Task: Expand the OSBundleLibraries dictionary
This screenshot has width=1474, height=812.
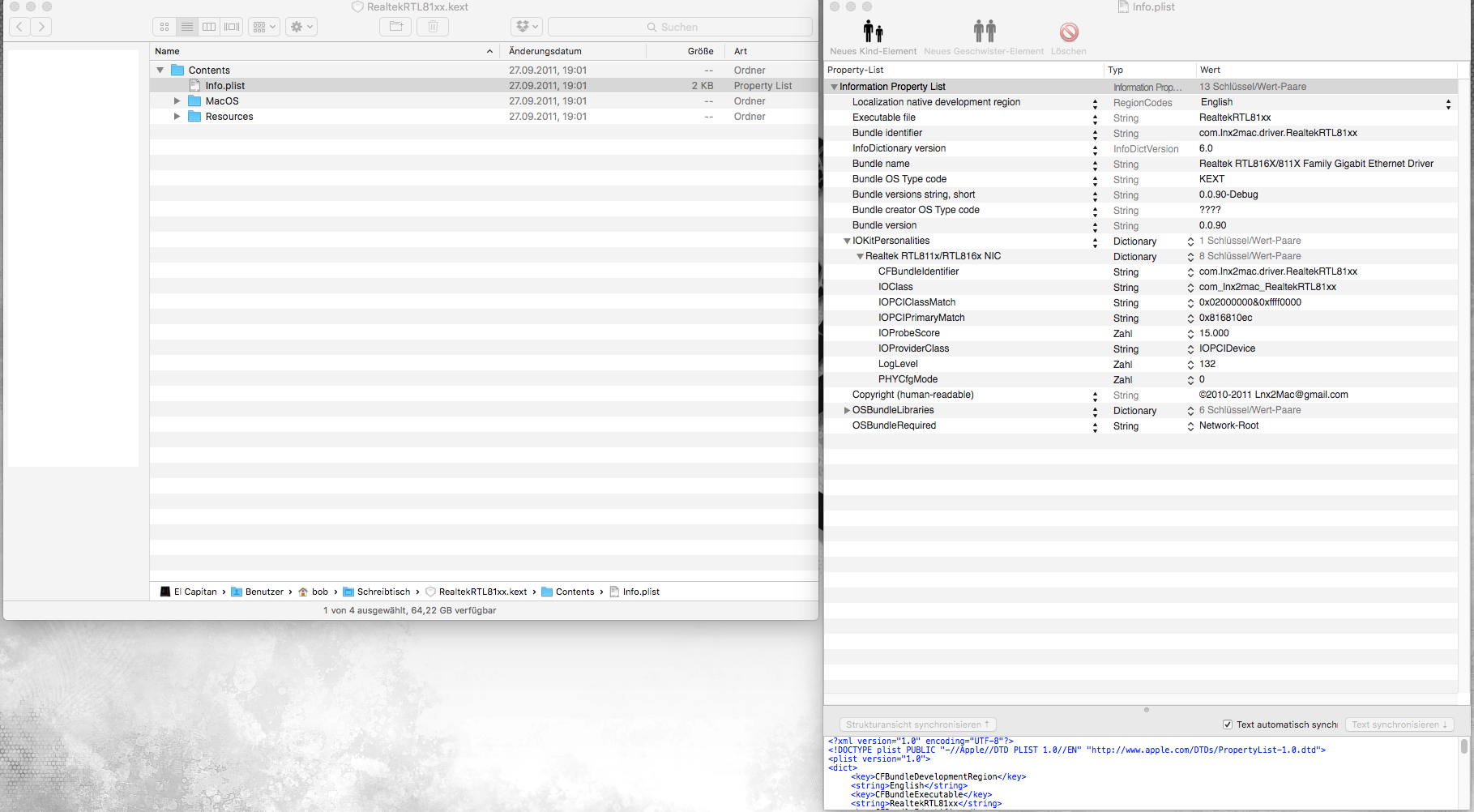Action: click(x=847, y=410)
